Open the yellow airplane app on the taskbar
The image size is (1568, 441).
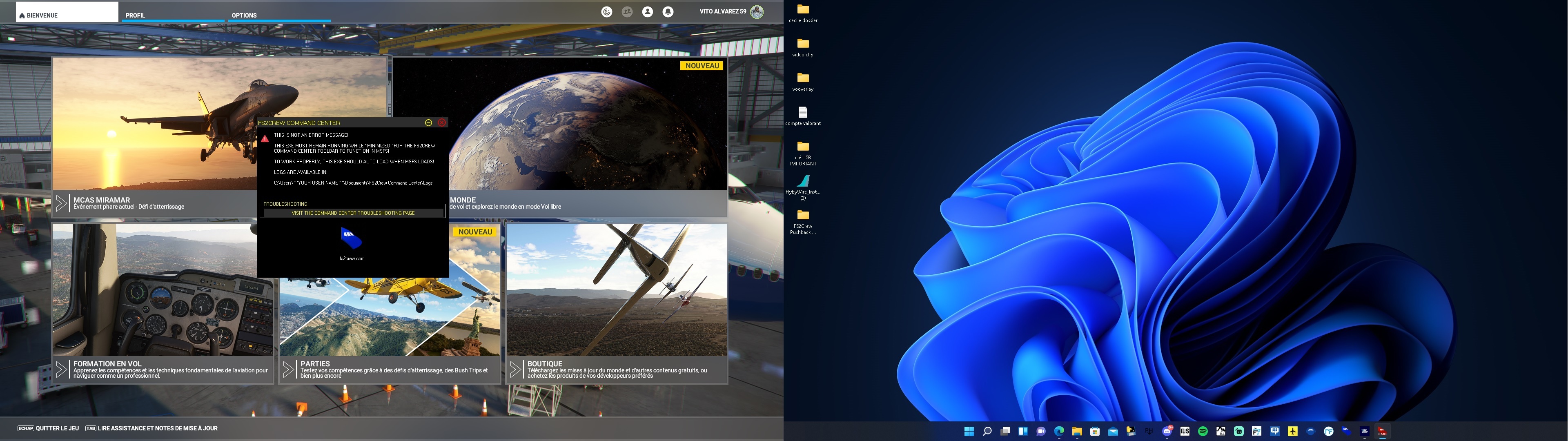1293,431
